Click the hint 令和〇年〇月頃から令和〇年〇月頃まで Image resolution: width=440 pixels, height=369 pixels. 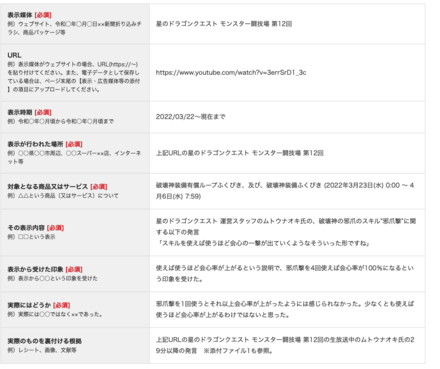60,121
